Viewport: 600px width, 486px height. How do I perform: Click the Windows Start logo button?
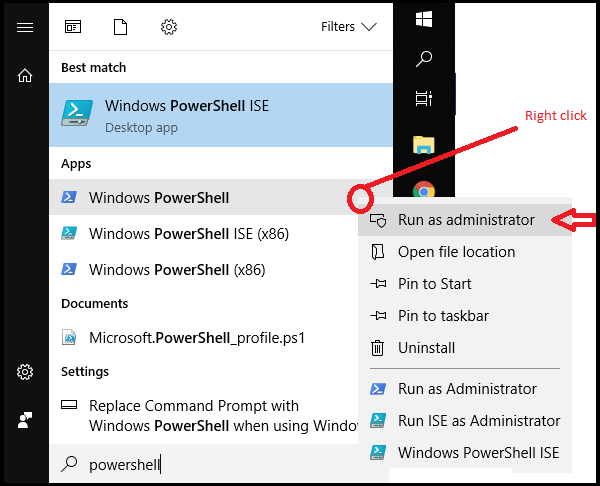point(424,19)
